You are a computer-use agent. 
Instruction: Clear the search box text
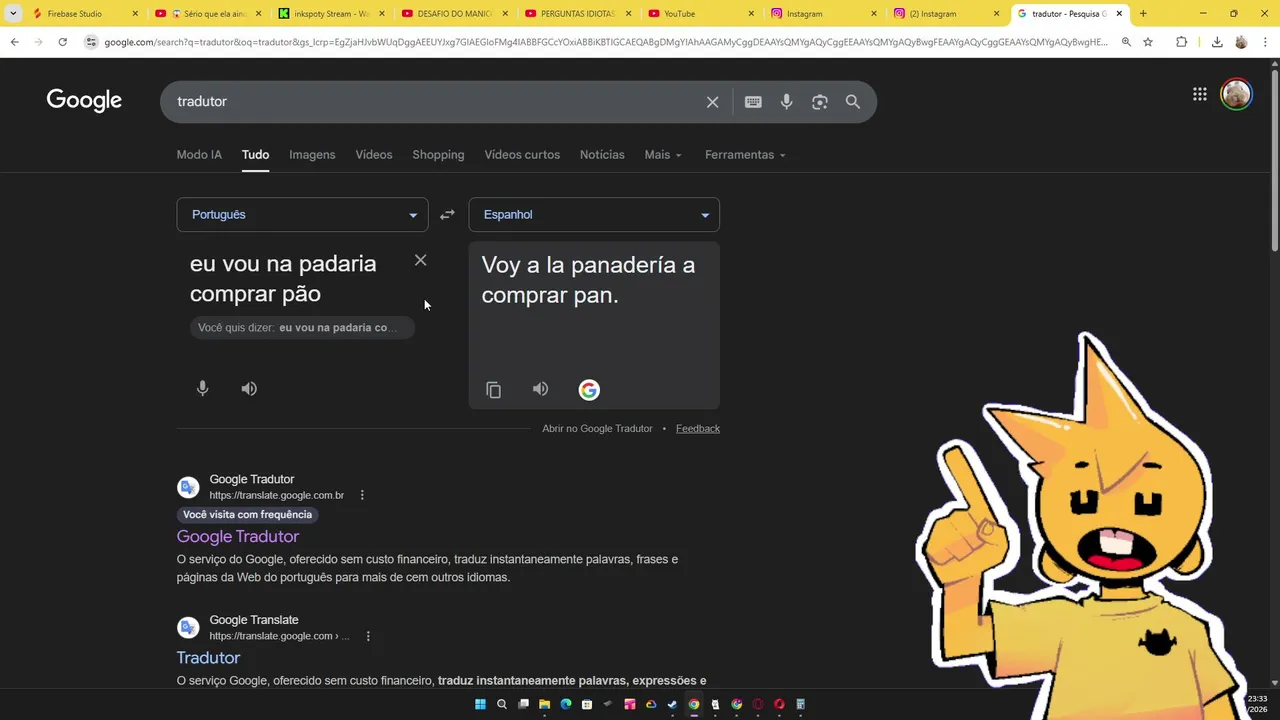pyautogui.click(x=712, y=102)
